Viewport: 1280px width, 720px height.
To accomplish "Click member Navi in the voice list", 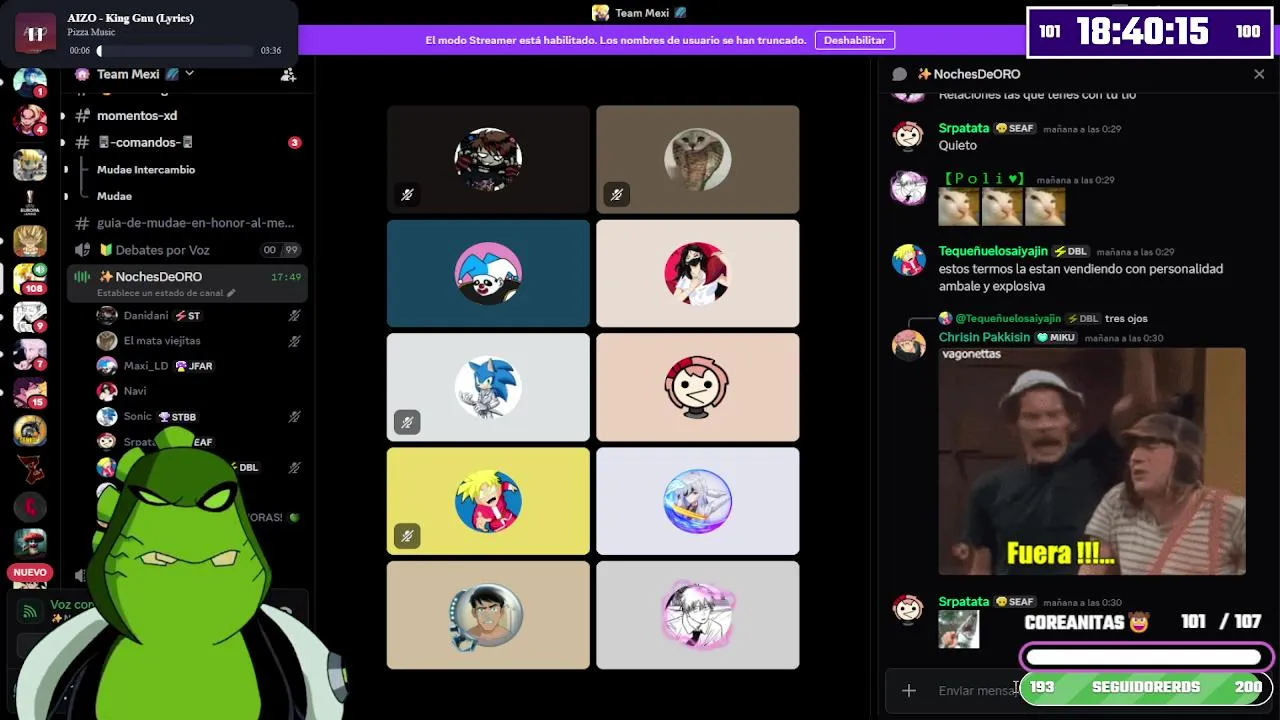I will (x=135, y=391).
